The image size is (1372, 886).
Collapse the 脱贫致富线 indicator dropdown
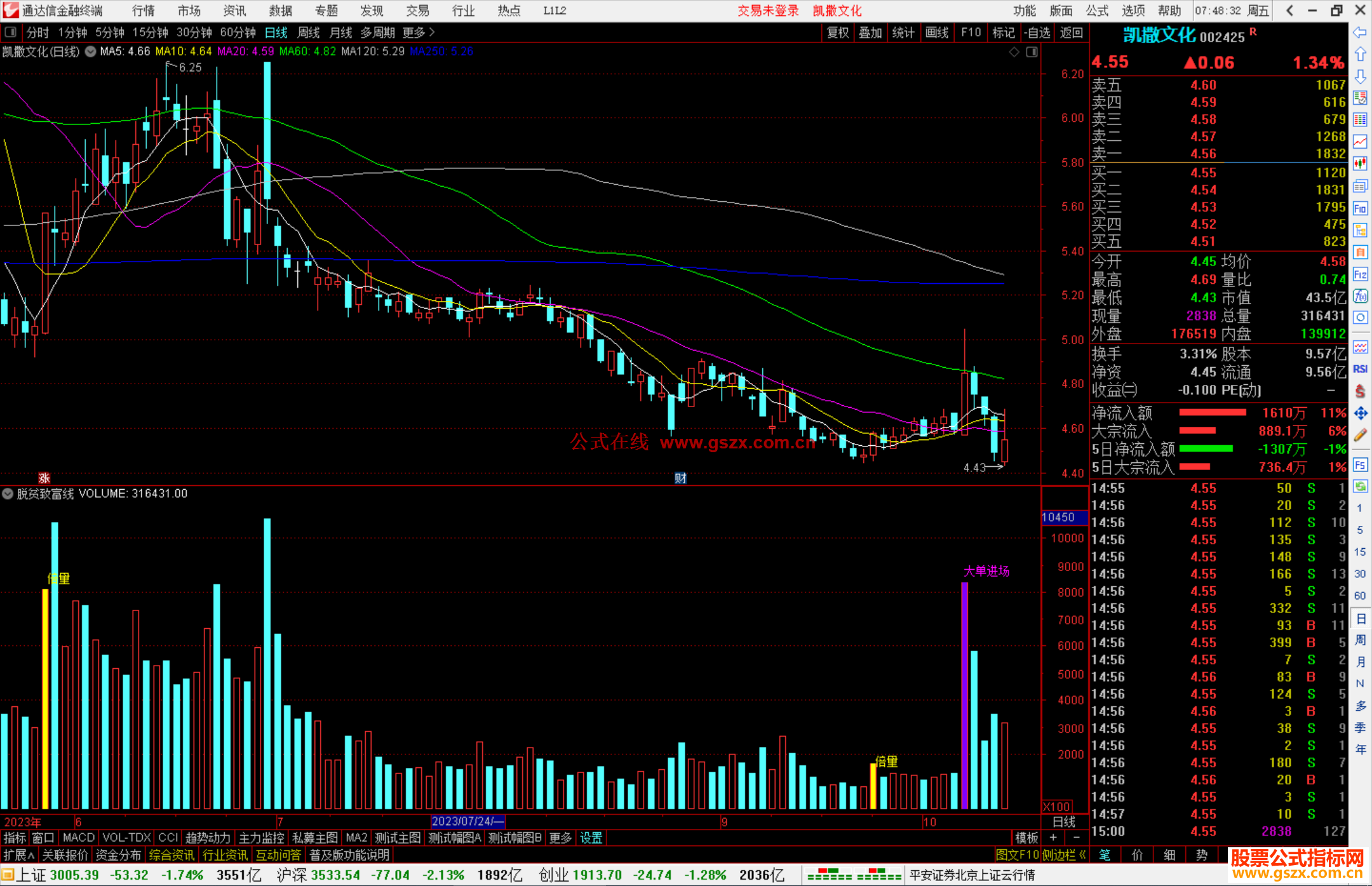8,493
